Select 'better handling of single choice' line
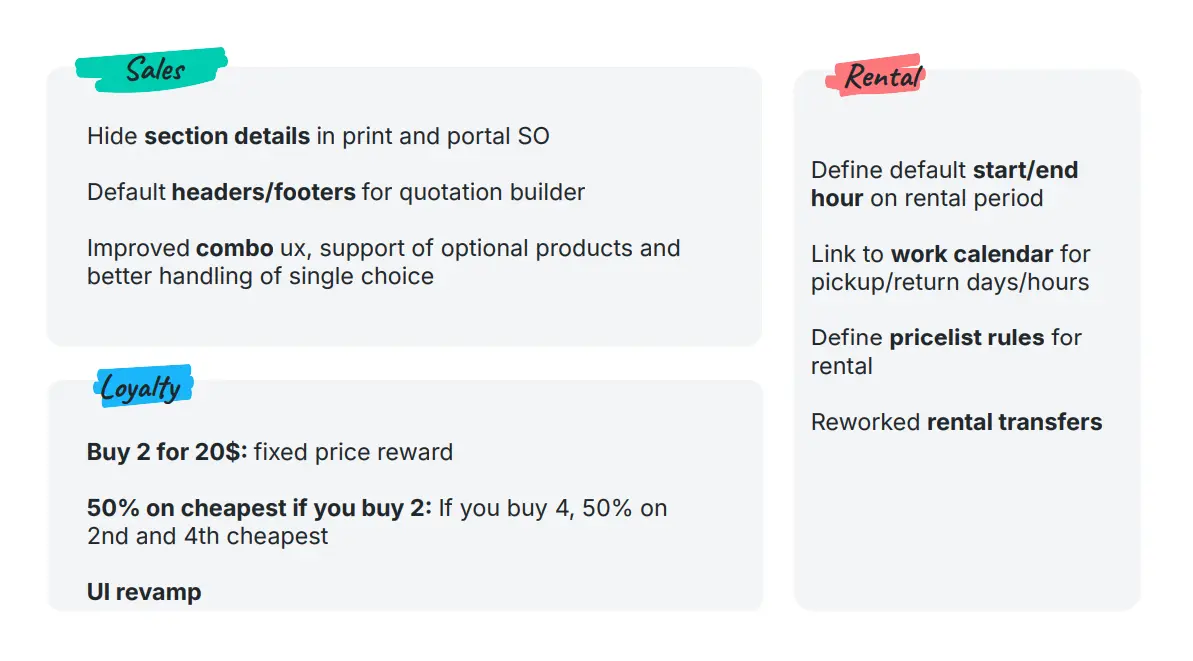Screen dimensions: 1193x661 tap(260, 277)
